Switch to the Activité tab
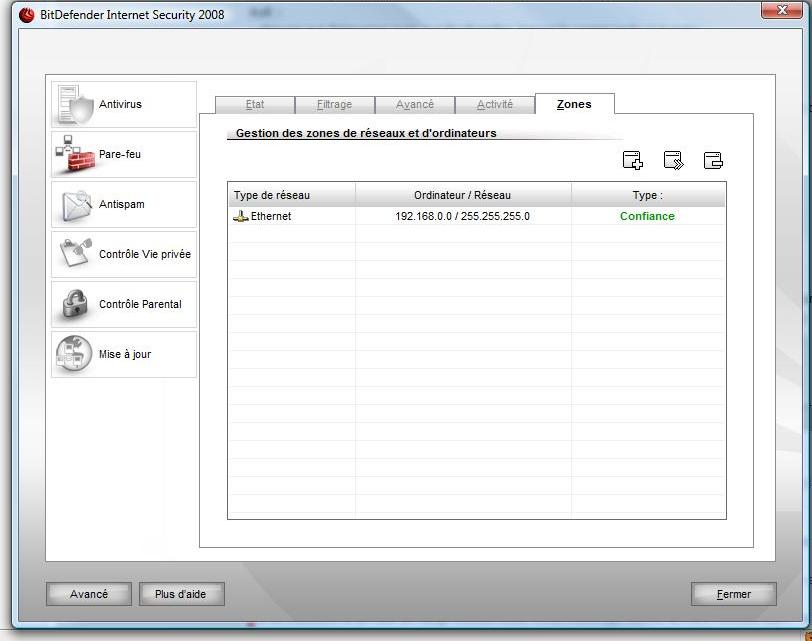Image resolution: width=812 pixels, height=641 pixels. click(495, 105)
